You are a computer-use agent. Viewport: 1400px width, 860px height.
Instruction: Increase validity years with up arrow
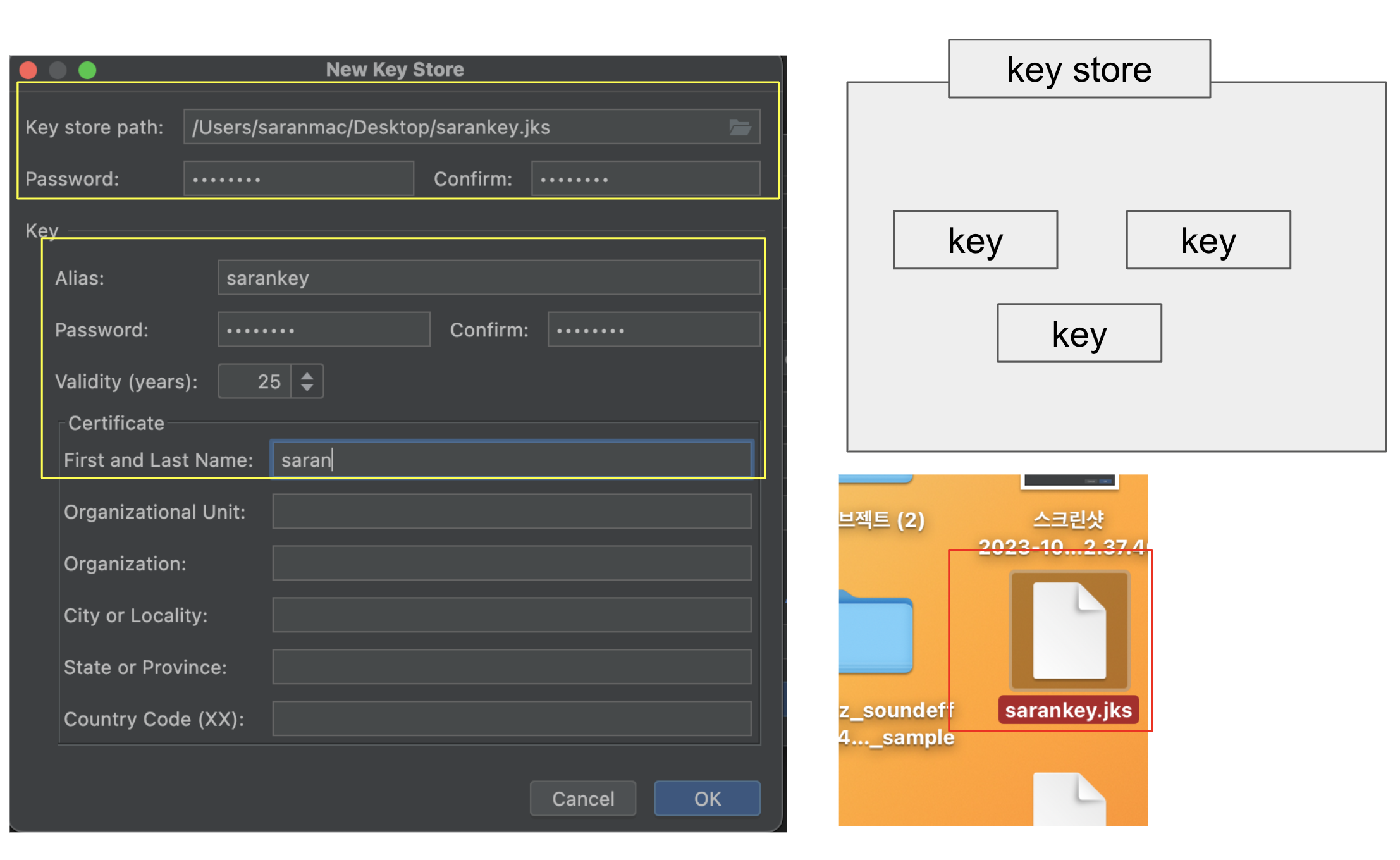point(307,376)
